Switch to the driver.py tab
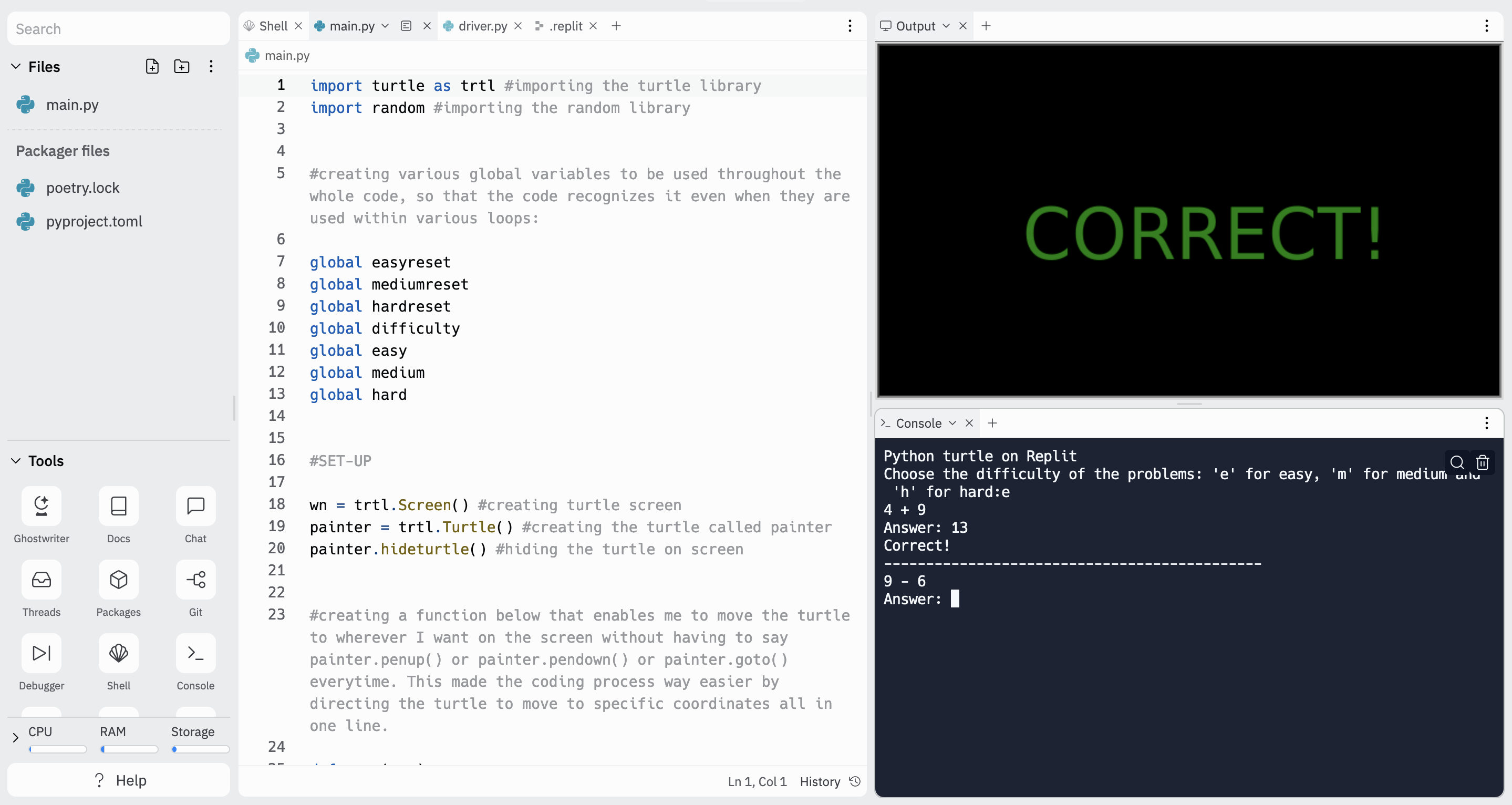The height and width of the screenshot is (805, 1512). [482, 26]
